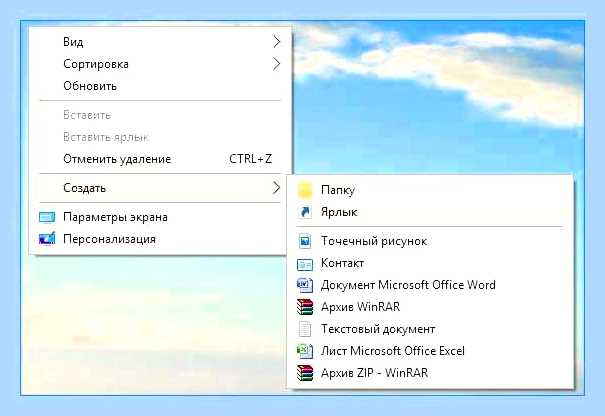This screenshot has height=416, width=605.
Task: Click the WinRAR books icon beside Архив WinRAR
Action: point(305,307)
